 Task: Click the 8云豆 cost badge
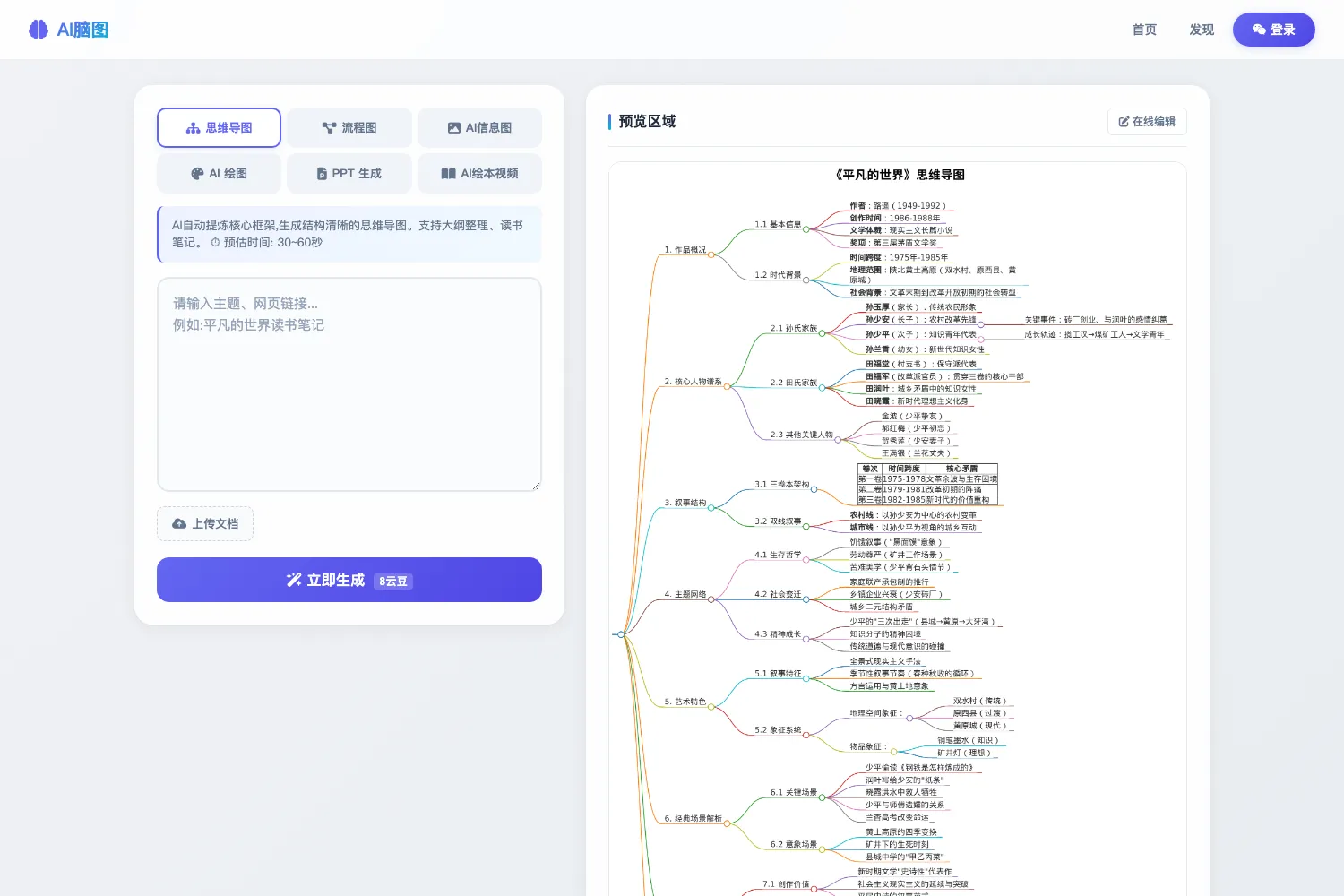pos(393,581)
